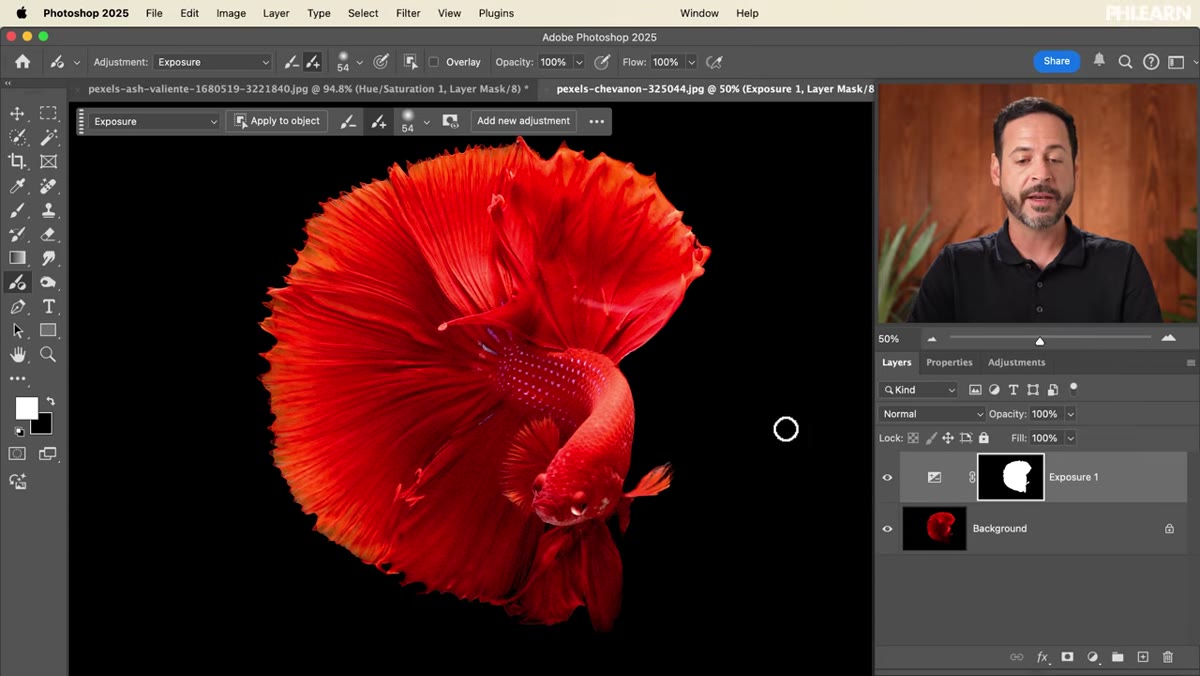The height and width of the screenshot is (676, 1200).
Task: Open Adjustment dropdown in options bar
Action: tap(213, 62)
